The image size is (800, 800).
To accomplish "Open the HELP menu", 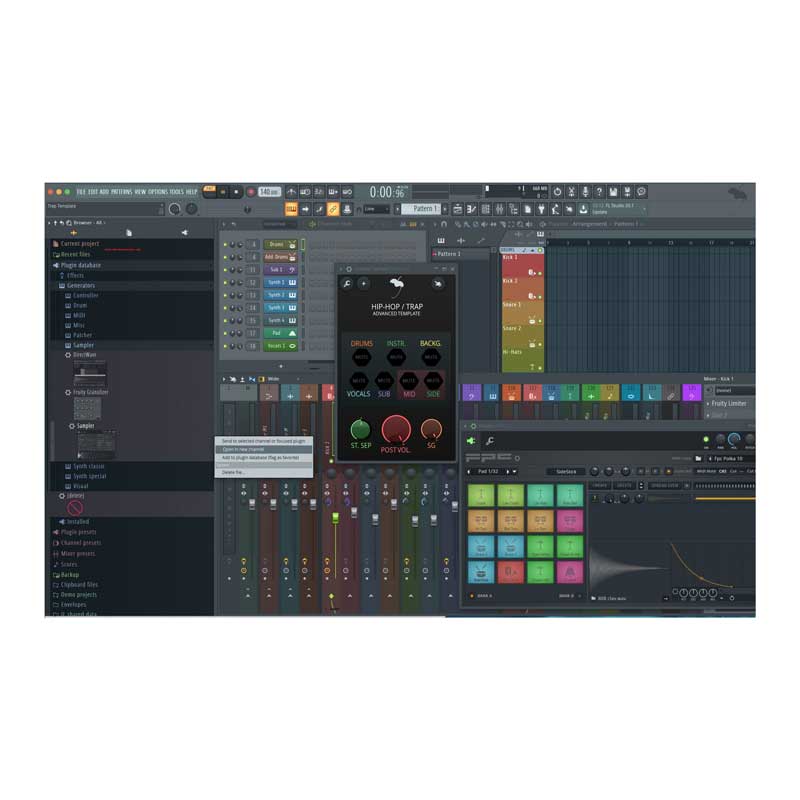I will (191, 192).
